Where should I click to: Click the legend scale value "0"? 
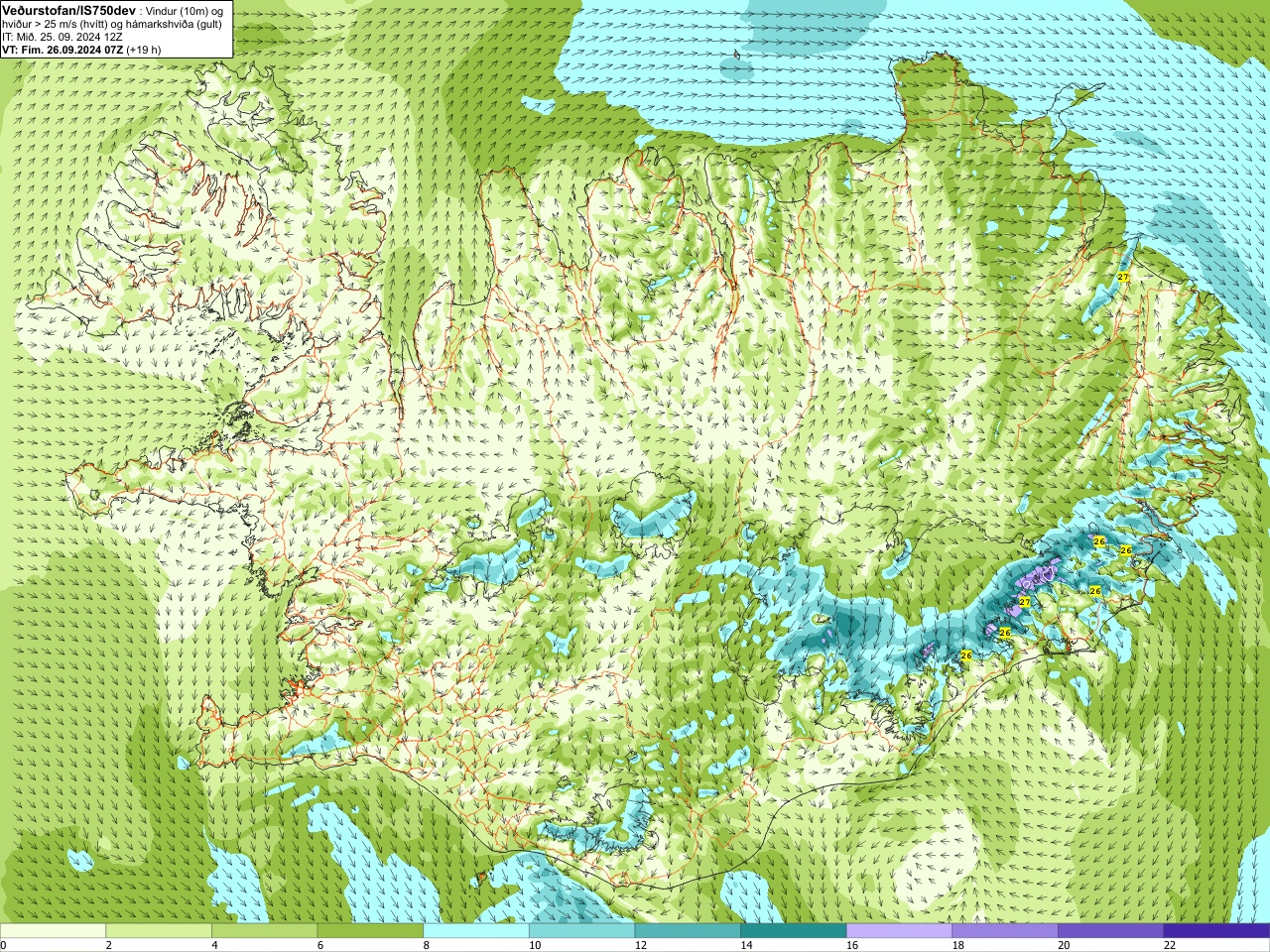tap(3, 945)
